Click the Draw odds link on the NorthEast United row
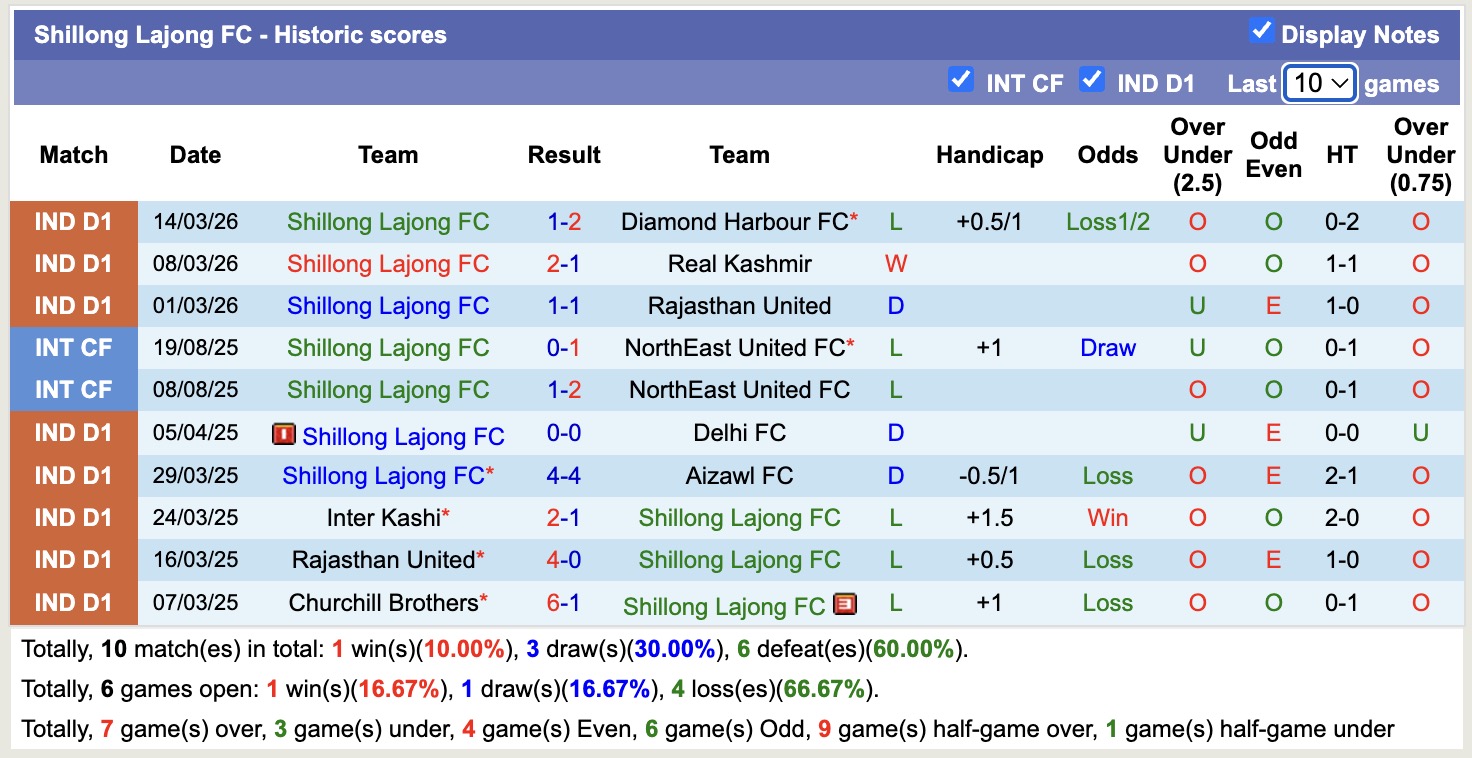 click(x=1107, y=348)
